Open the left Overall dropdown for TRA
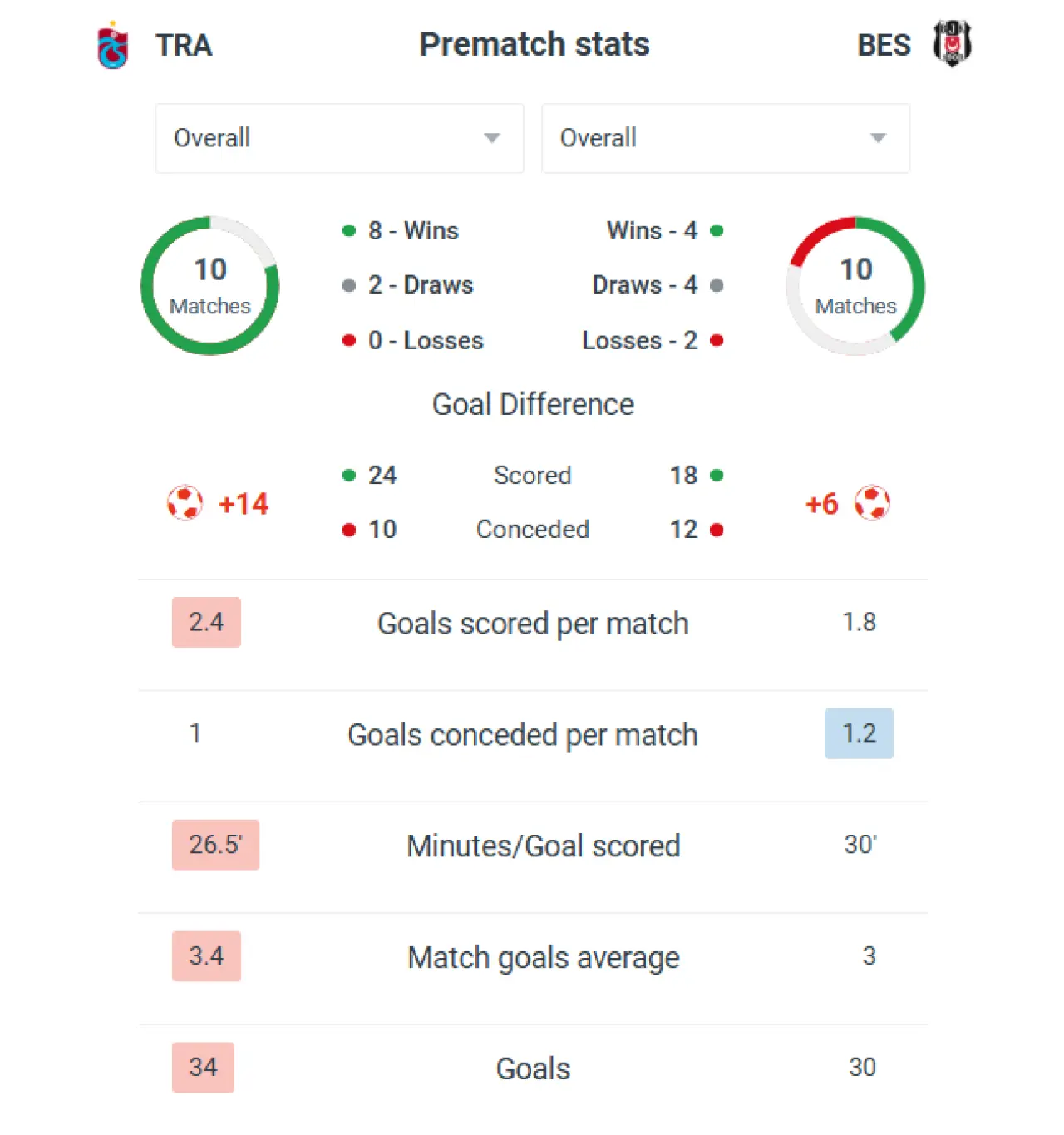Viewport: 1064px width, 1135px height. pos(339,138)
